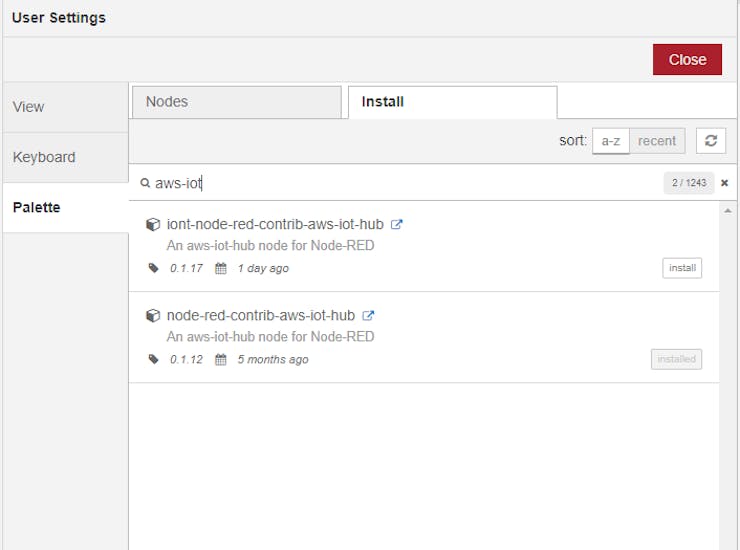The width and height of the screenshot is (740, 550).
Task: Switch to the Install tab
Action: (453, 102)
